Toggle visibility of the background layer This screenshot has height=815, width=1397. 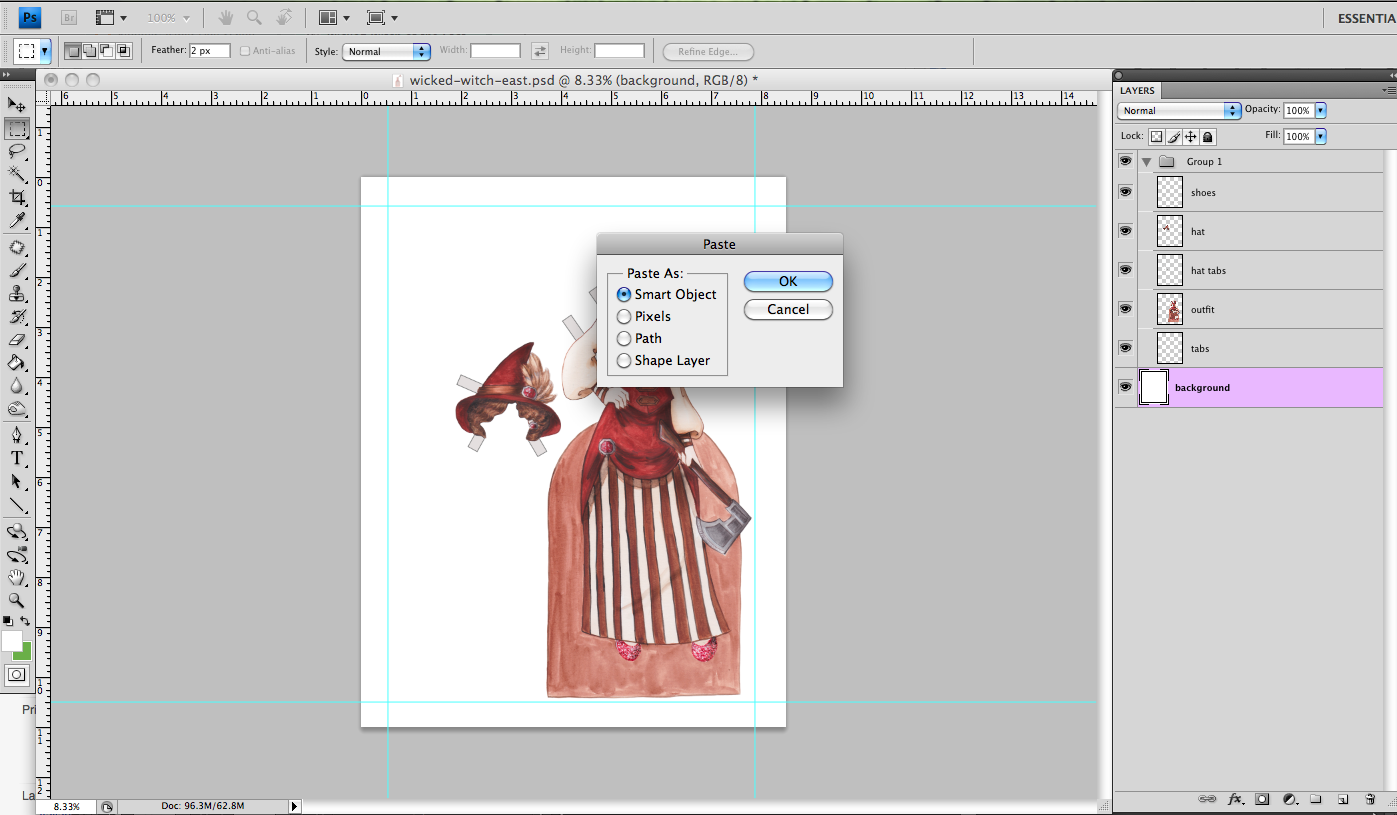click(1126, 386)
